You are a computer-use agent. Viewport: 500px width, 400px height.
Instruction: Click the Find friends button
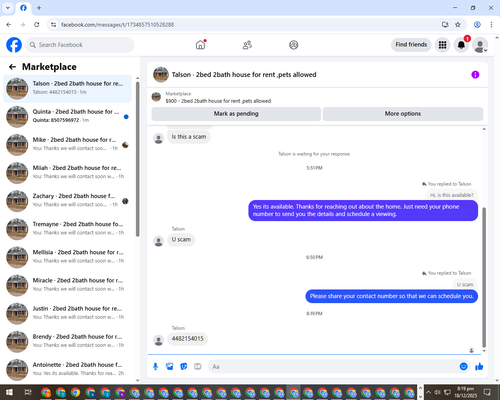[411, 45]
